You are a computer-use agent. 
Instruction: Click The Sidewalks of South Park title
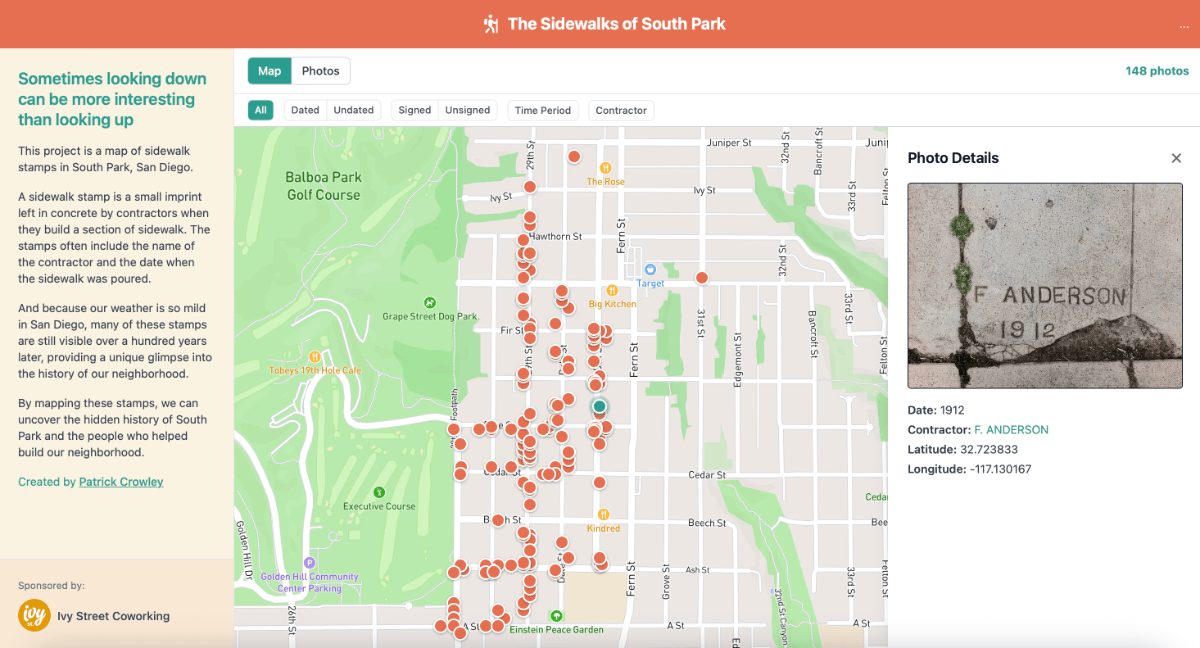[617, 24]
